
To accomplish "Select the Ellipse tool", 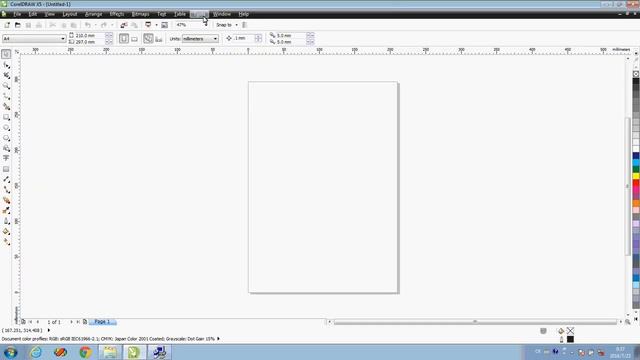I will pyautogui.click(x=6, y=128).
